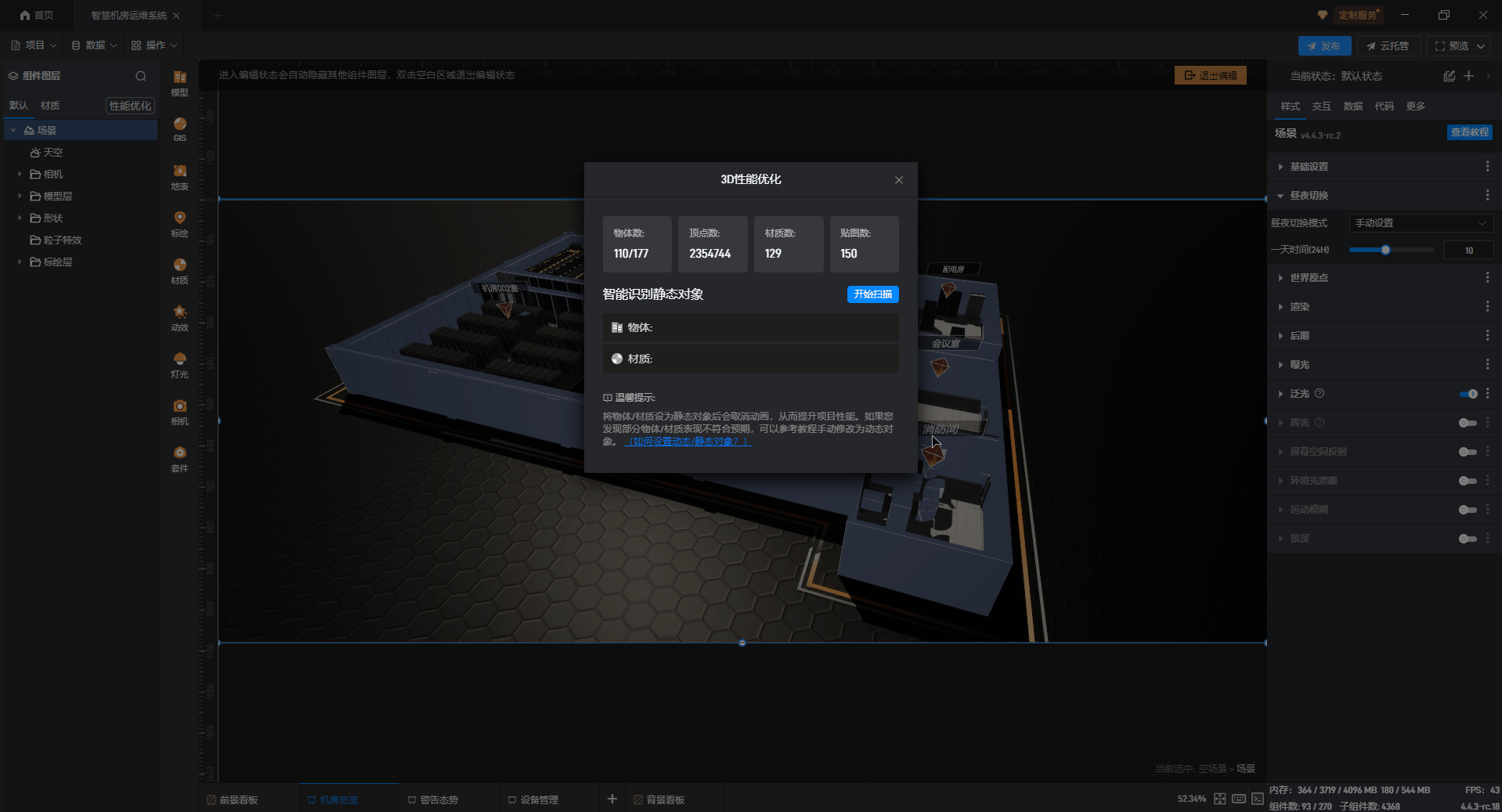Open the 警告态势 page tab
The width and height of the screenshot is (1502, 812).
tap(438, 799)
